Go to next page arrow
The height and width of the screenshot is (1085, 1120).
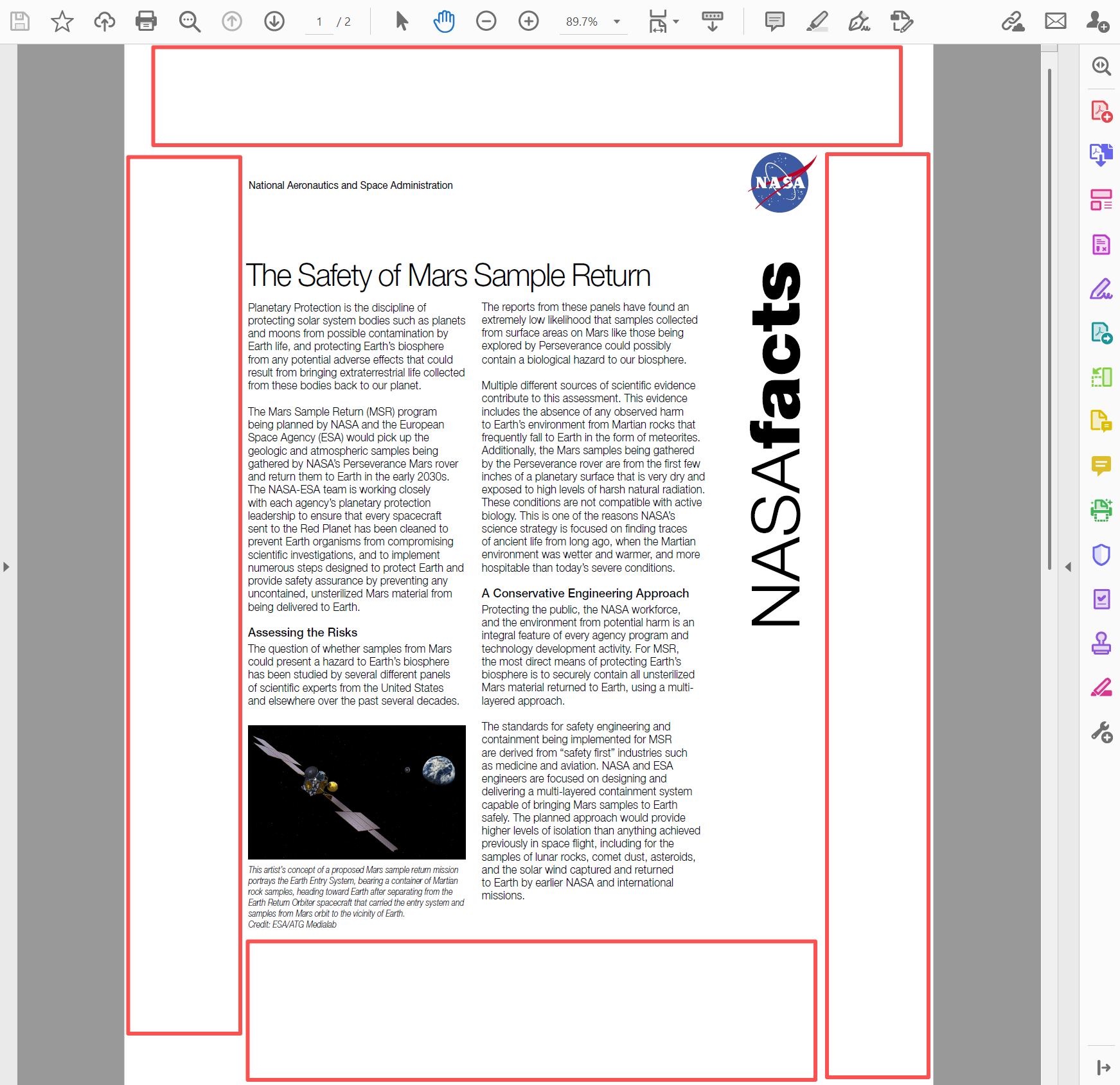point(274,21)
